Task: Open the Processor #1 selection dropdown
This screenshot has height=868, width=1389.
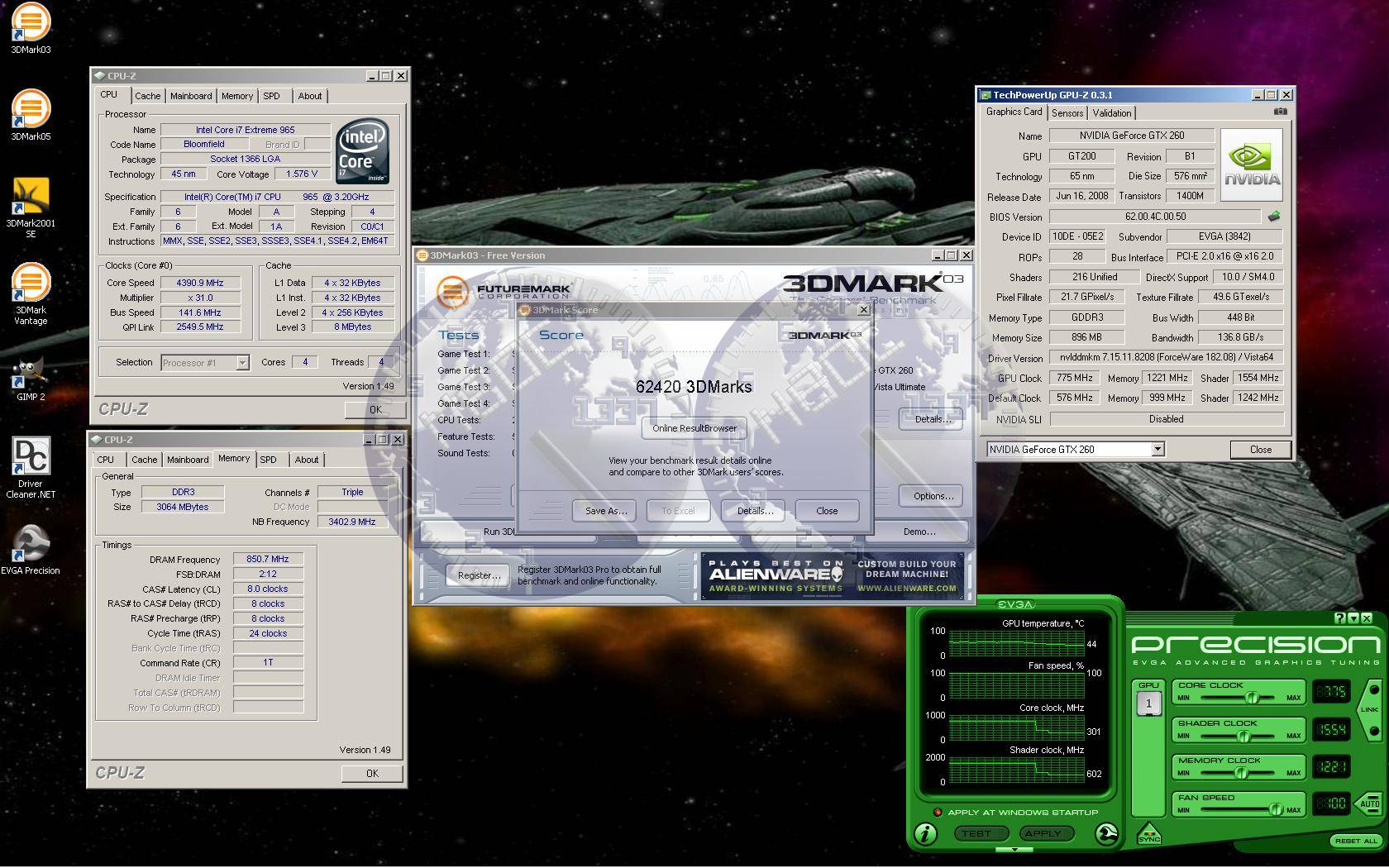Action: (242, 362)
